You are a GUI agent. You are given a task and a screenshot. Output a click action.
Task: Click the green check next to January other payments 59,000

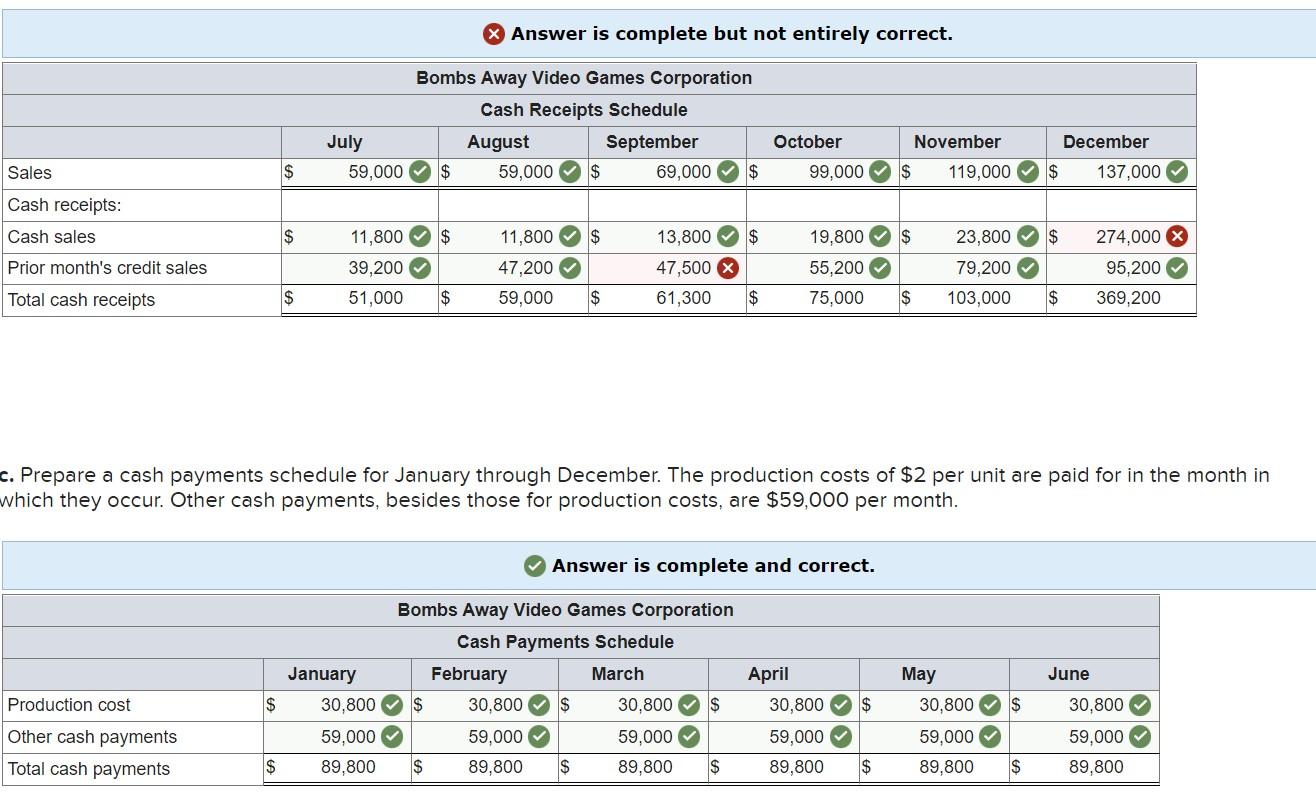(391, 737)
